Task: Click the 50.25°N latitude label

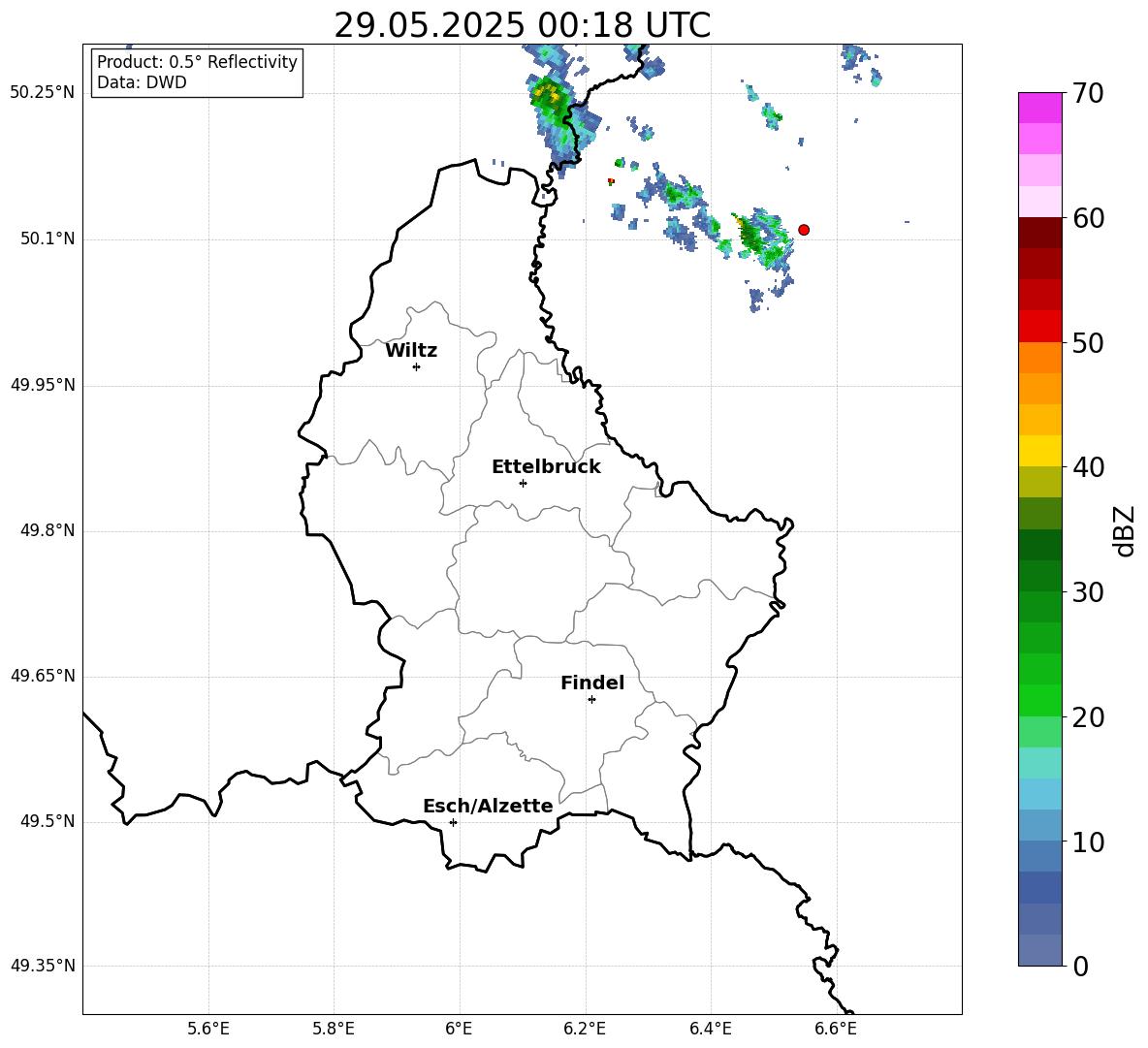Action: (43, 93)
